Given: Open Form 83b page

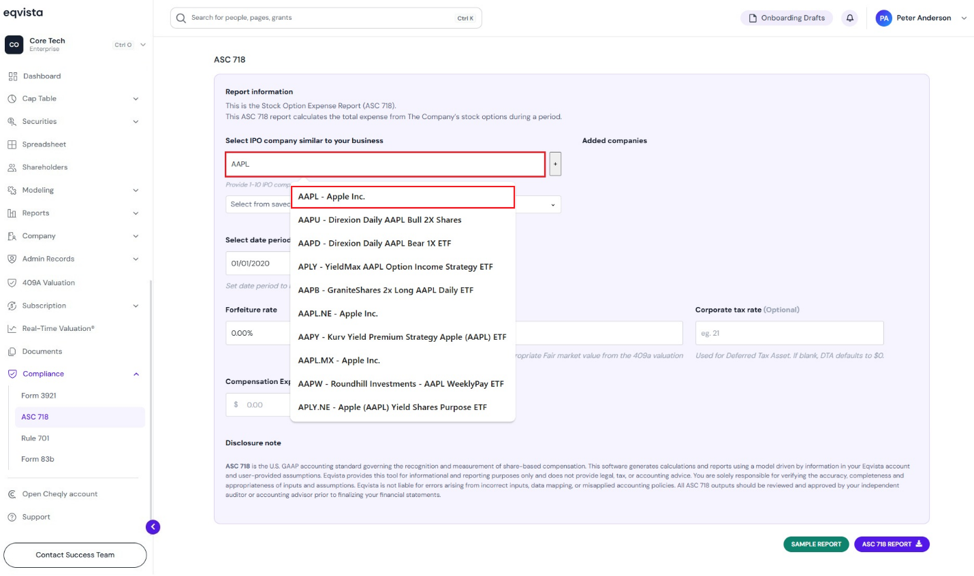Looking at the screenshot, I should tap(38, 459).
